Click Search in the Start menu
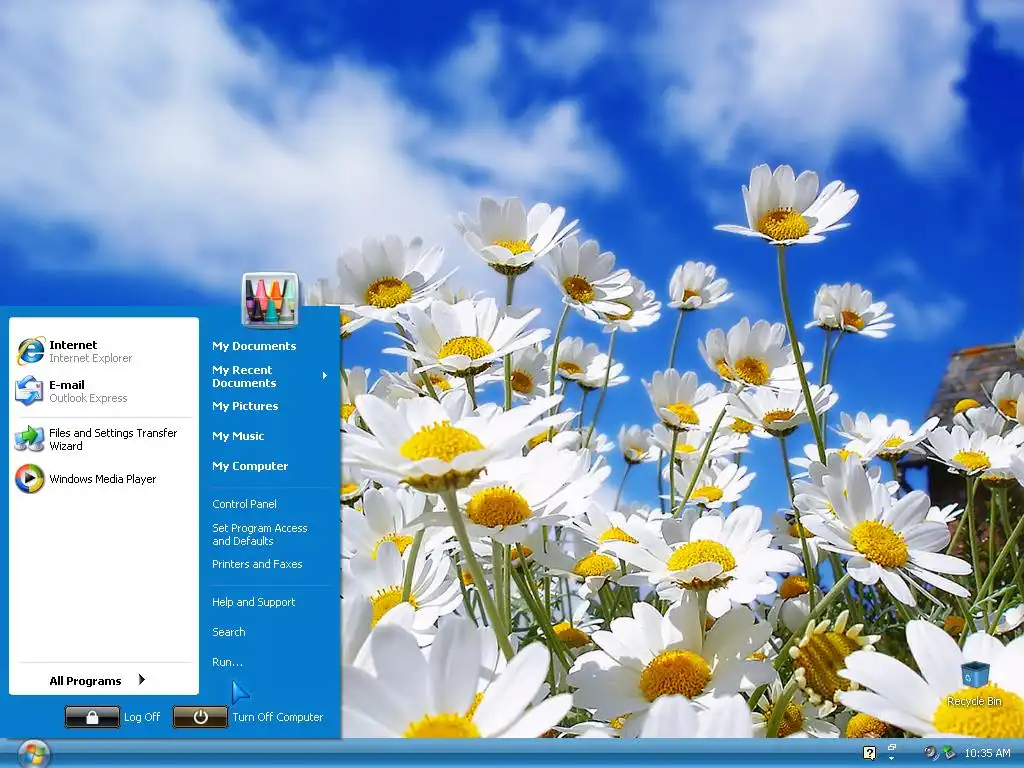Screen dimensions: 1024x768 pyautogui.click(x=229, y=632)
